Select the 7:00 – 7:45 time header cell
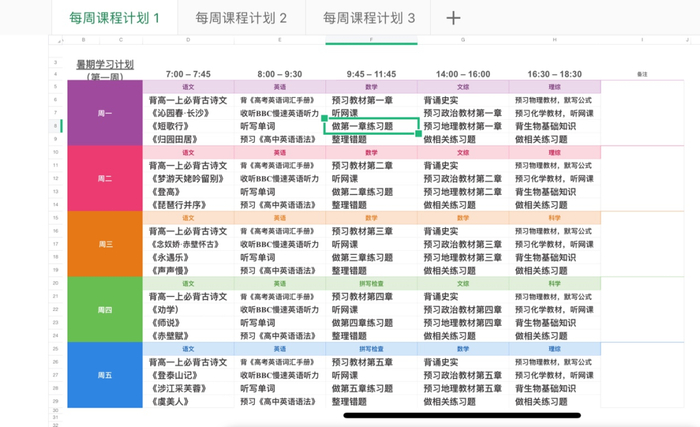Screen dimensions: 700x427 pos(188,74)
